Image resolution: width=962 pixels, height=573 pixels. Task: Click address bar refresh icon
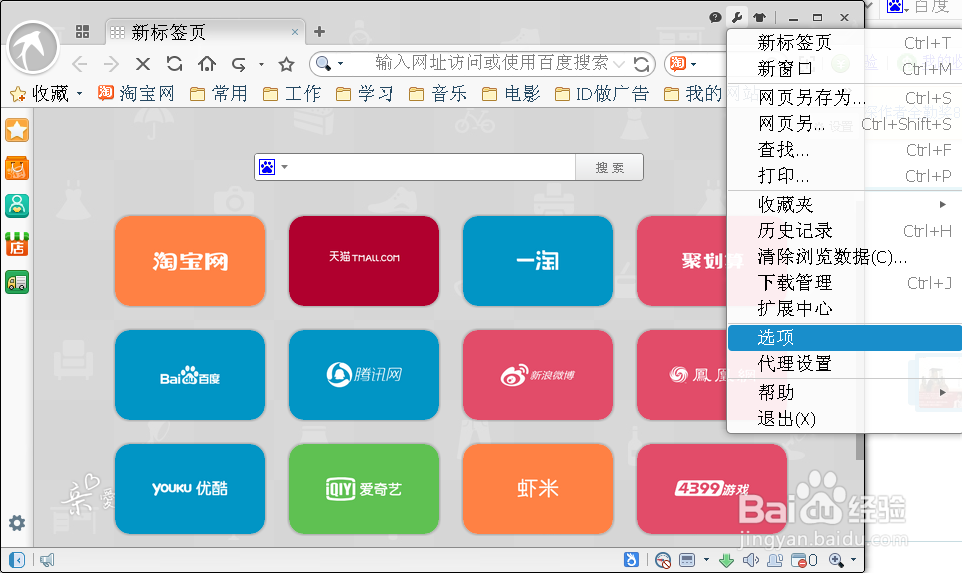click(641, 63)
